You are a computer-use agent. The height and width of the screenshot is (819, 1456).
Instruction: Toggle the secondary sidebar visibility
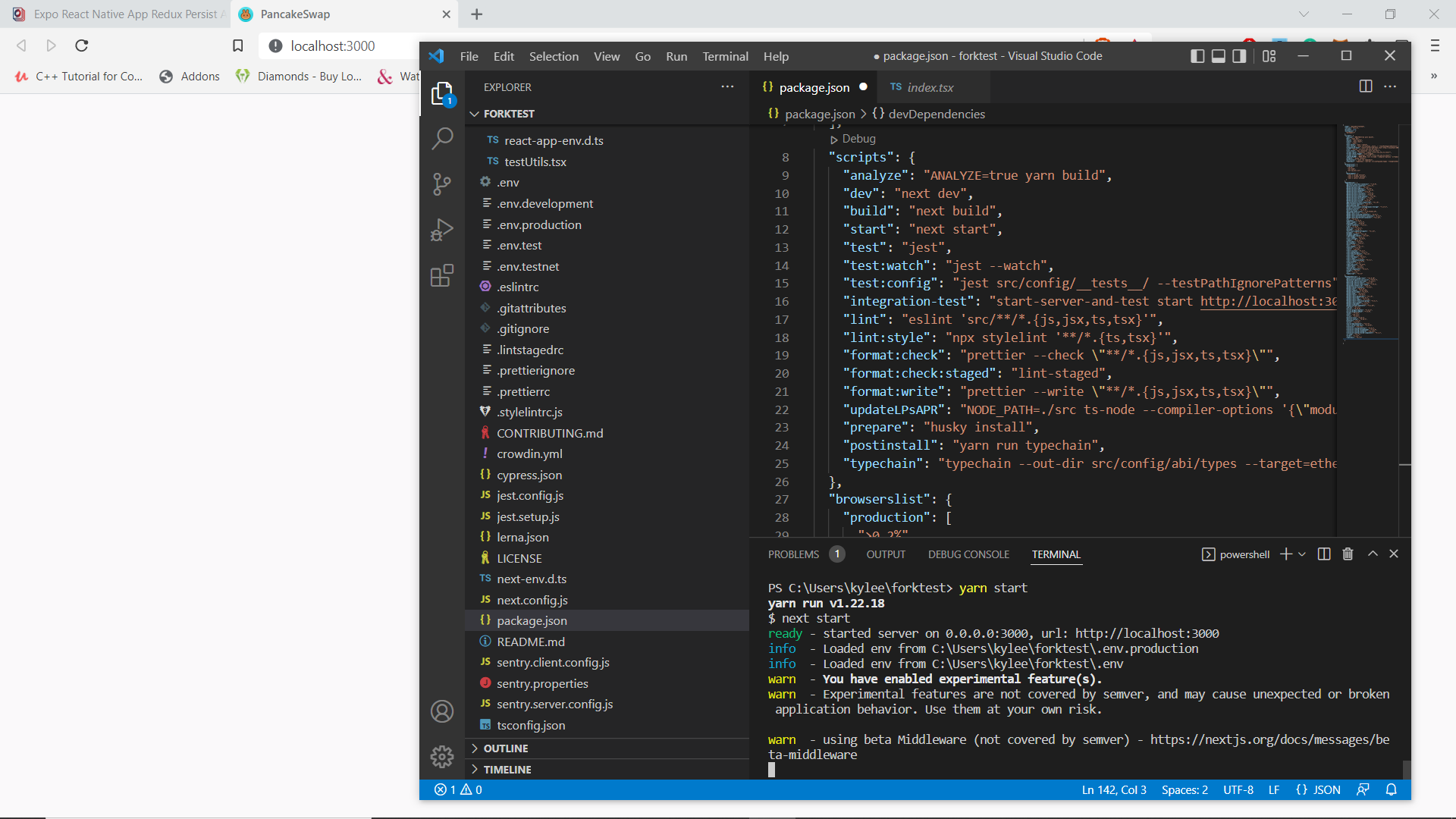click(1239, 55)
